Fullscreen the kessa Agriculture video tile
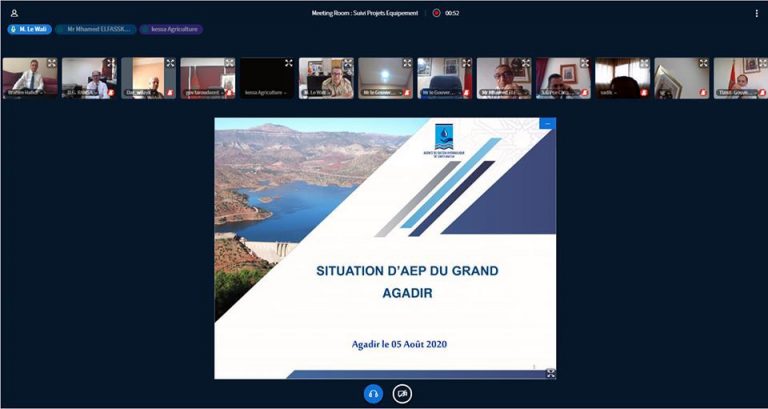This screenshot has height=409, width=768. tap(288, 63)
